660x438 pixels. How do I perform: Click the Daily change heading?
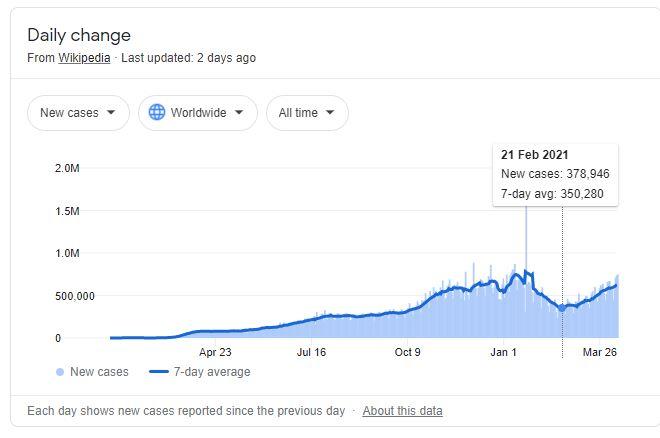coord(79,35)
